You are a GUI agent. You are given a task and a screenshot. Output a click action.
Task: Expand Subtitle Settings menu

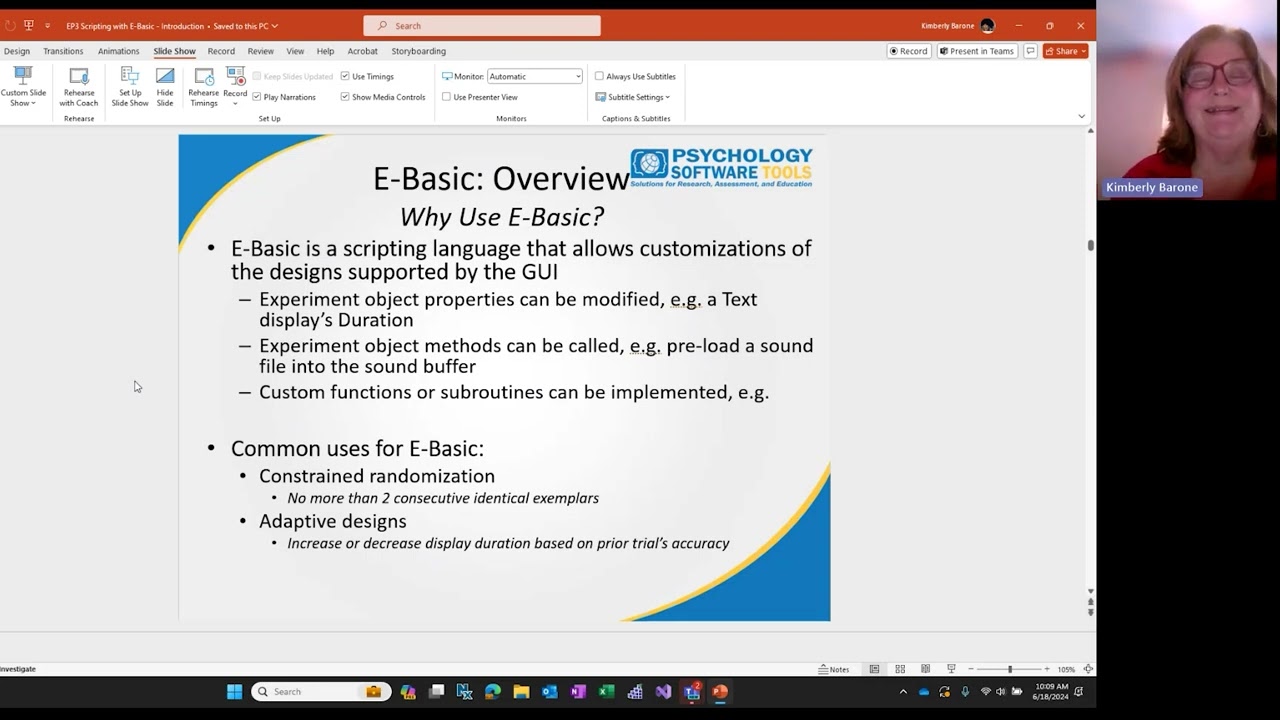(633, 97)
